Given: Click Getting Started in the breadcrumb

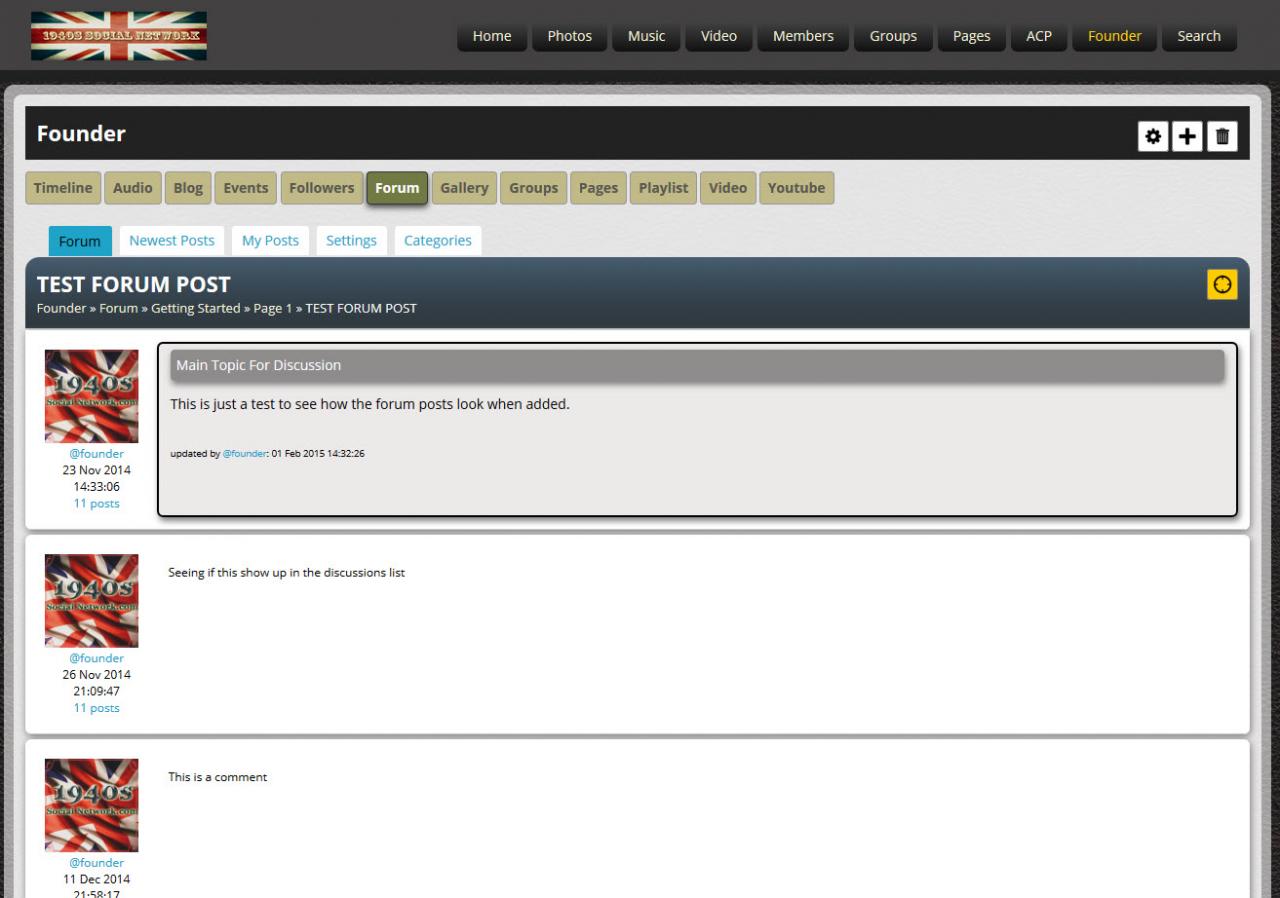Looking at the screenshot, I should click(196, 308).
